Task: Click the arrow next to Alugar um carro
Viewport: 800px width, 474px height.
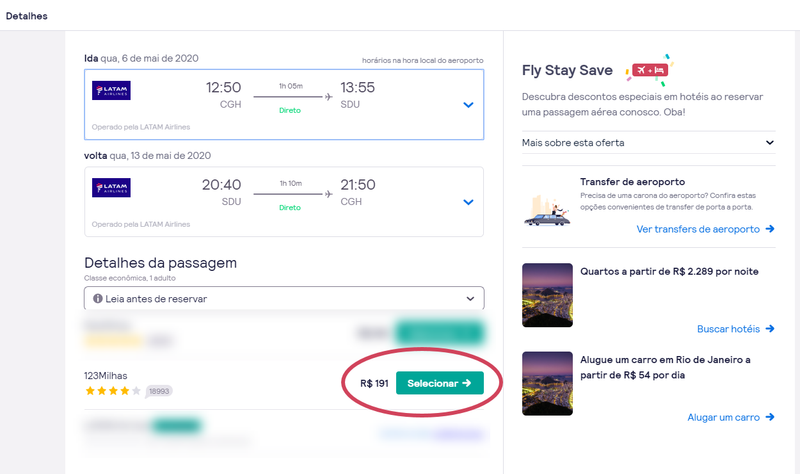Action: click(770, 417)
